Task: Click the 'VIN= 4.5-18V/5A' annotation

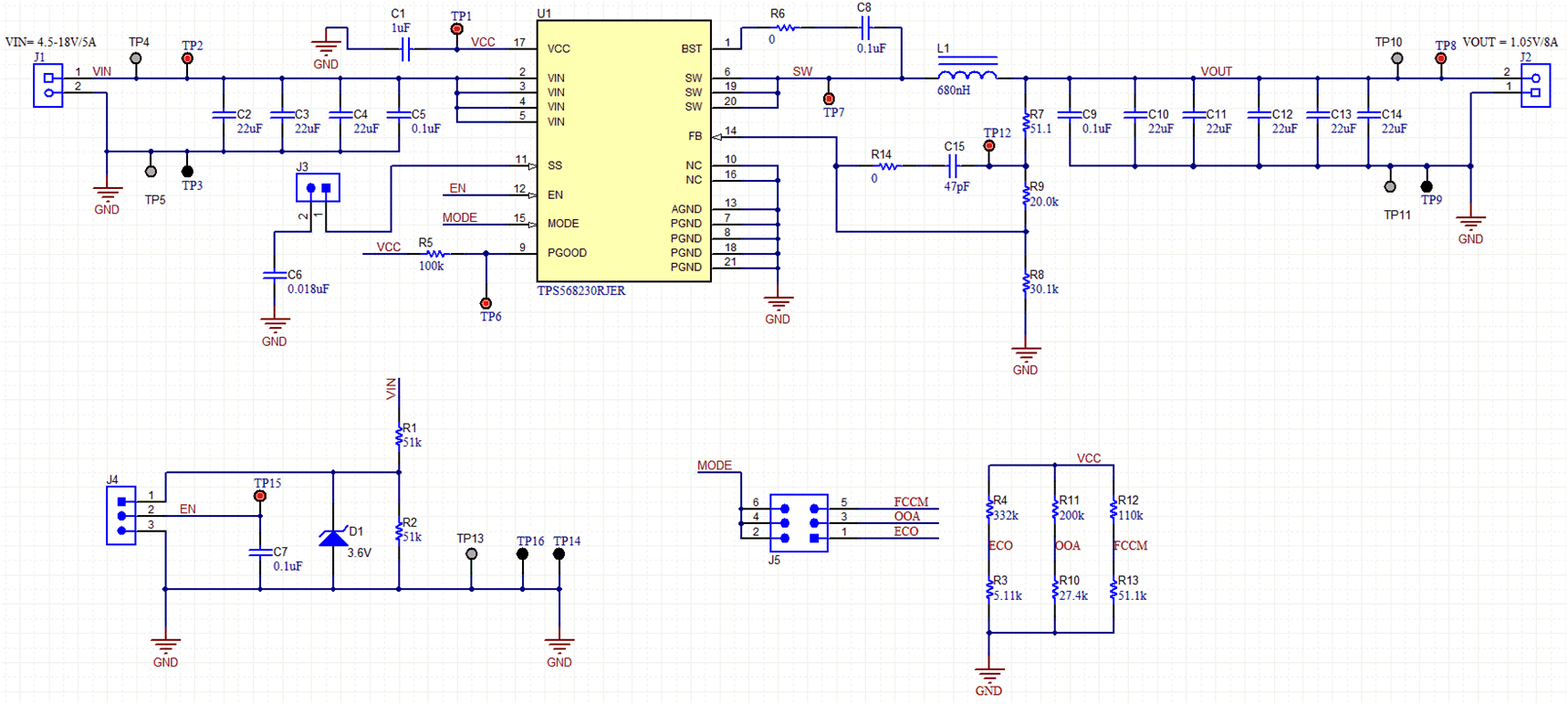Action: click(50, 42)
